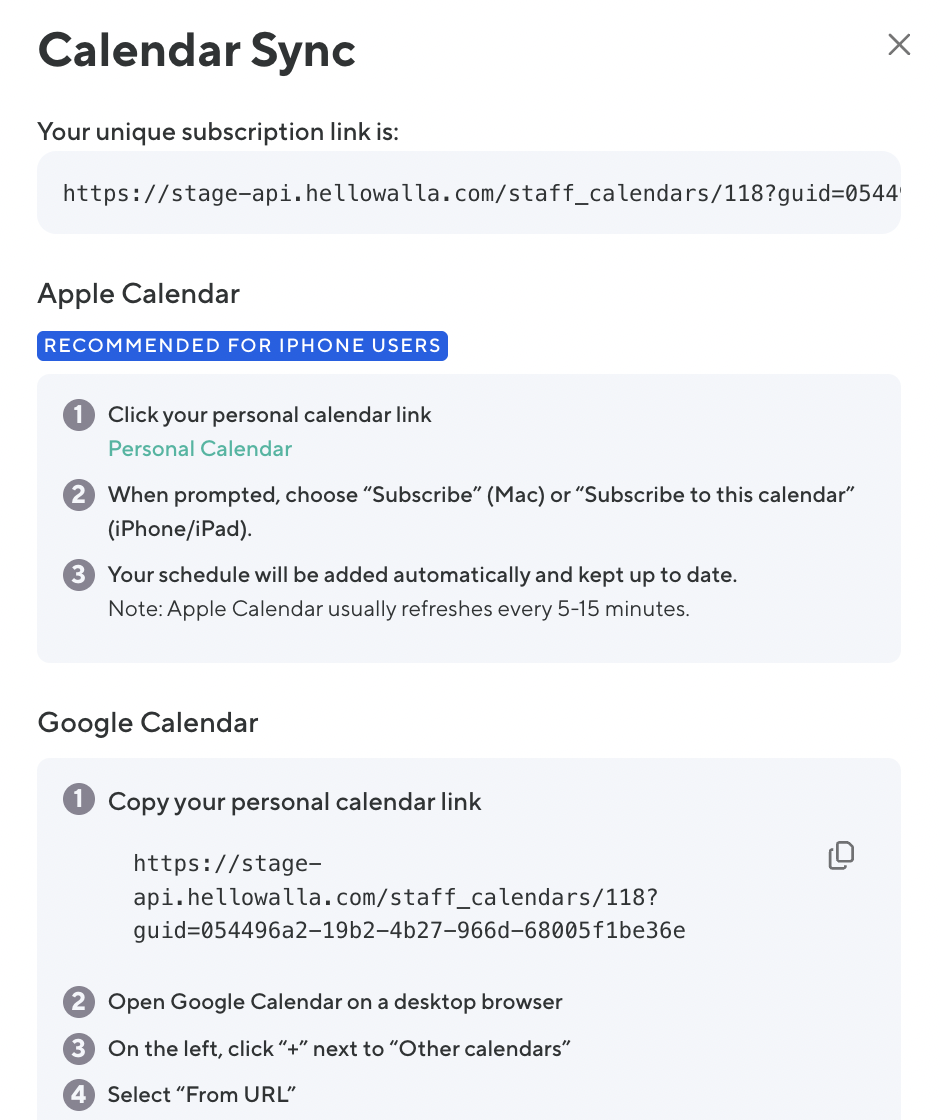Image resolution: width=940 pixels, height=1120 pixels.
Task: Click the Google Calendar section heading
Action: click(x=148, y=722)
